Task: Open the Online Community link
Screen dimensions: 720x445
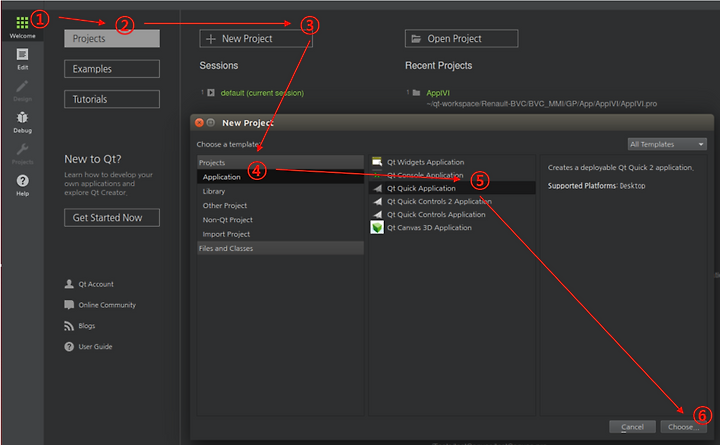Action: coord(107,305)
